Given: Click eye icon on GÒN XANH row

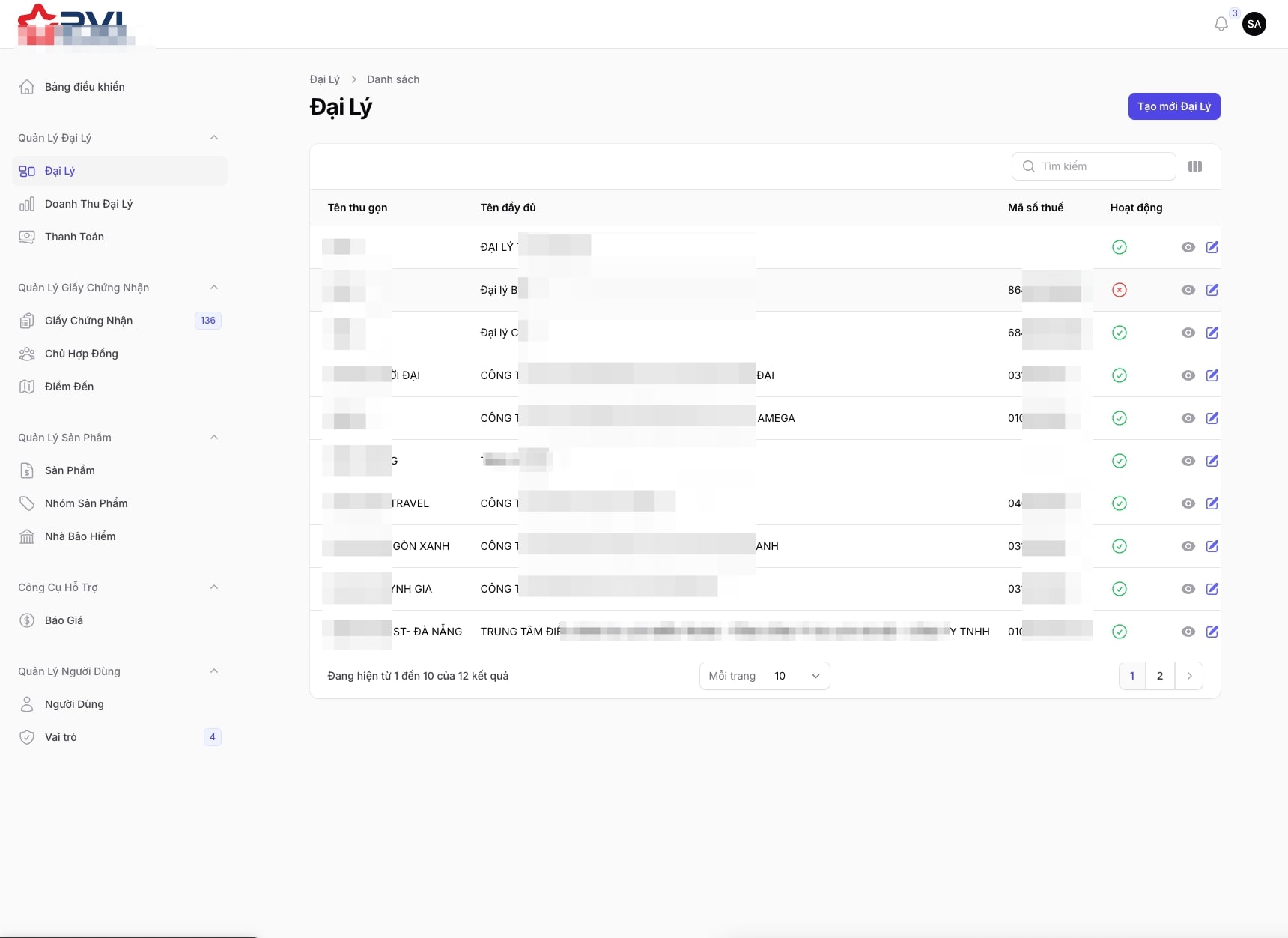Looking at the screenshot, I should [1188, 546].
